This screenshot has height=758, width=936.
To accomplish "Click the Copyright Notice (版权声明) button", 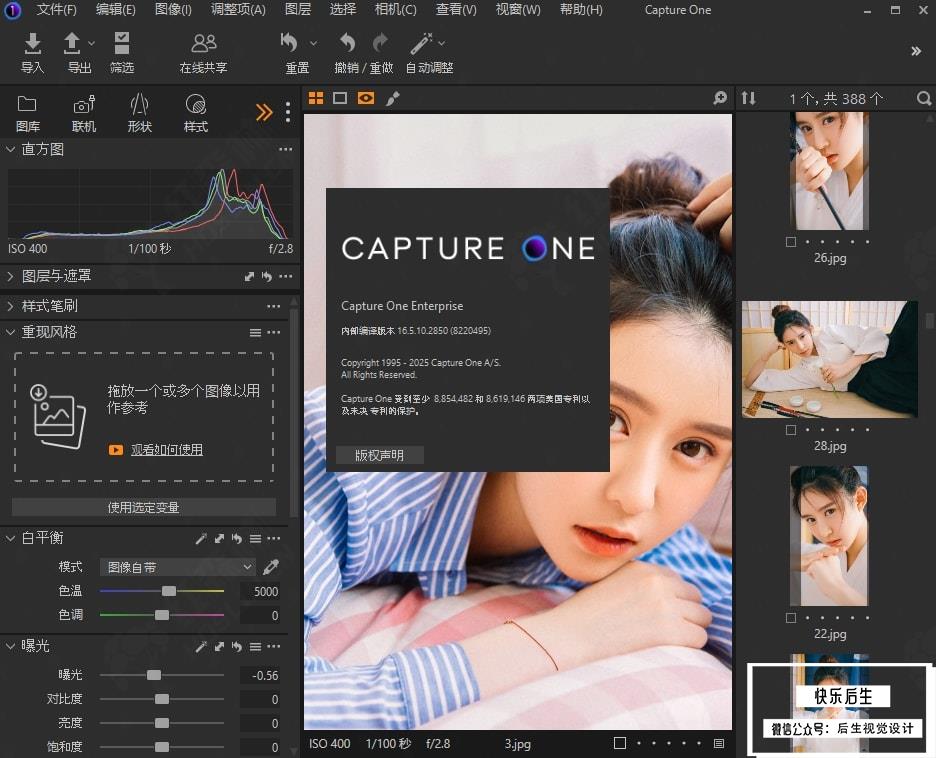I will point(380,455).
